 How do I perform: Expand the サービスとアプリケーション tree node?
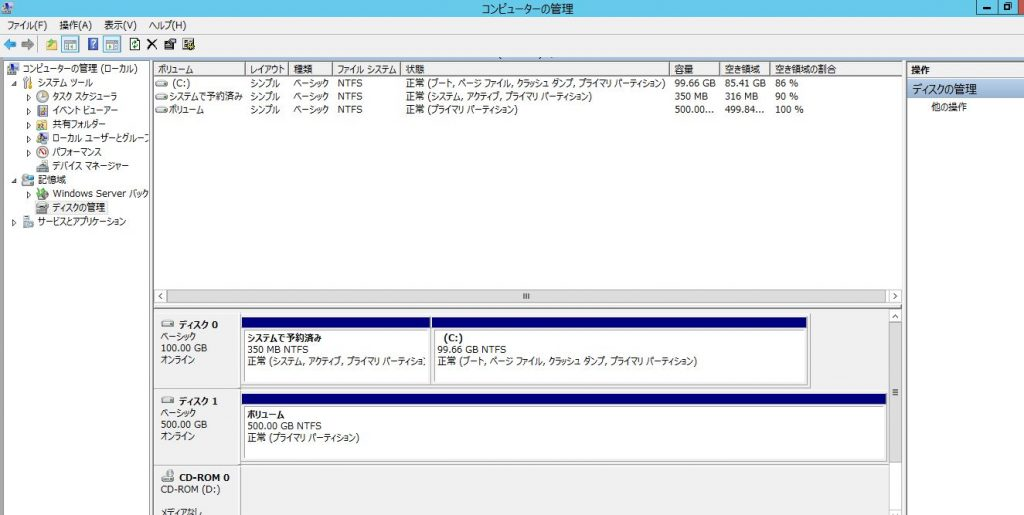point(14,222)
